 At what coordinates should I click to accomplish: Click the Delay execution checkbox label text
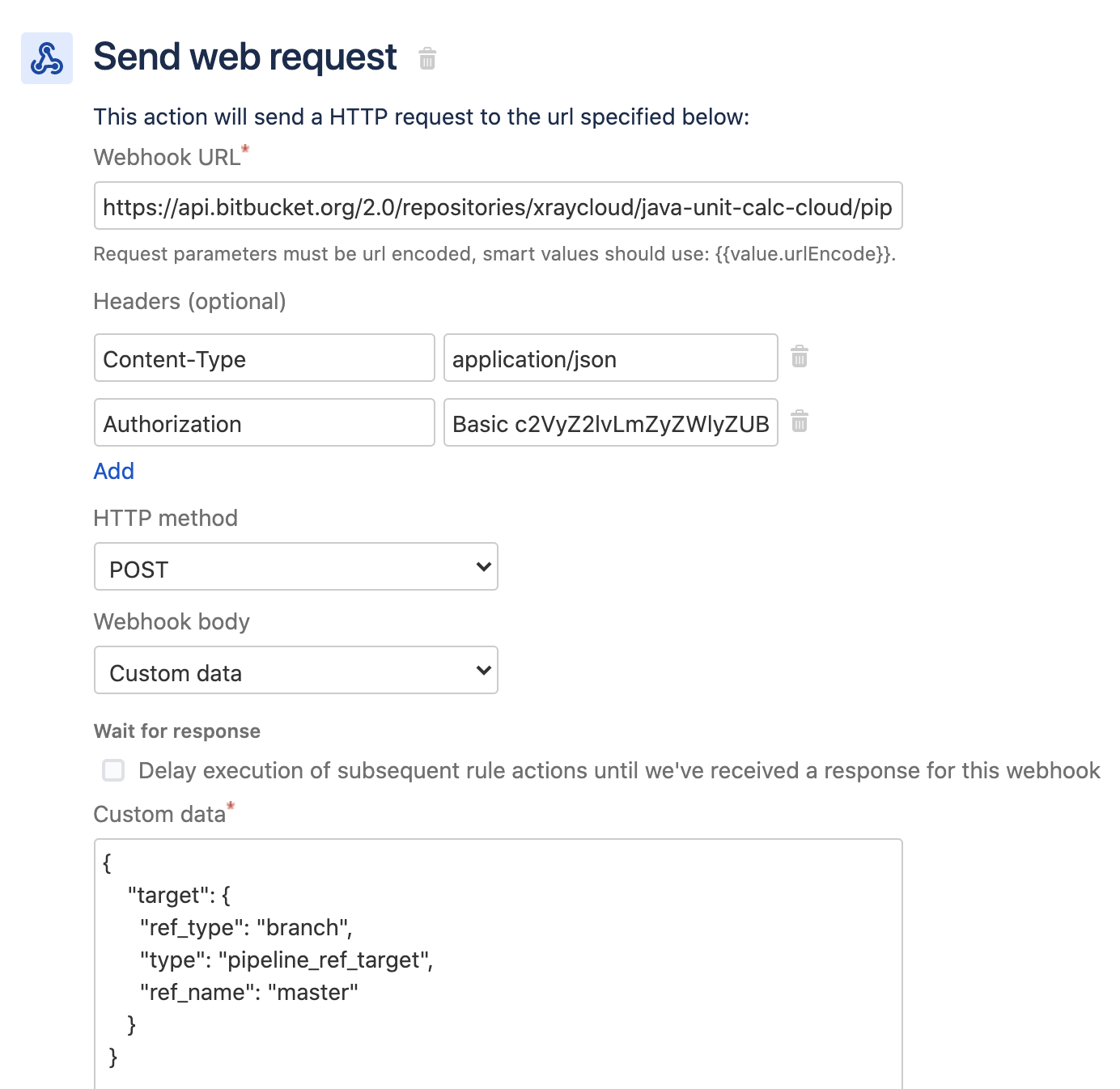619,770
